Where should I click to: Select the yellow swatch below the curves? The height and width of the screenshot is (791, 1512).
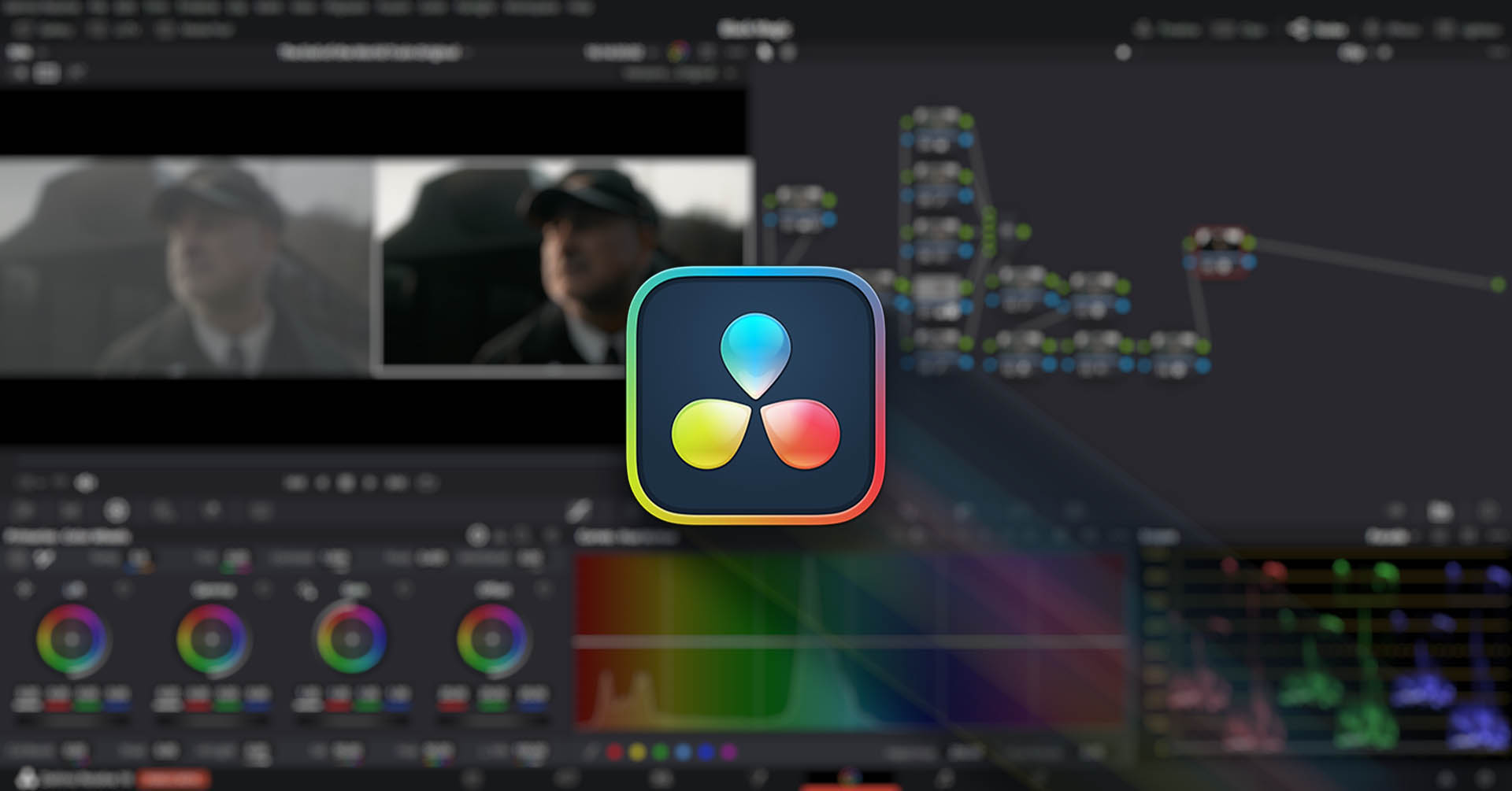637,752
